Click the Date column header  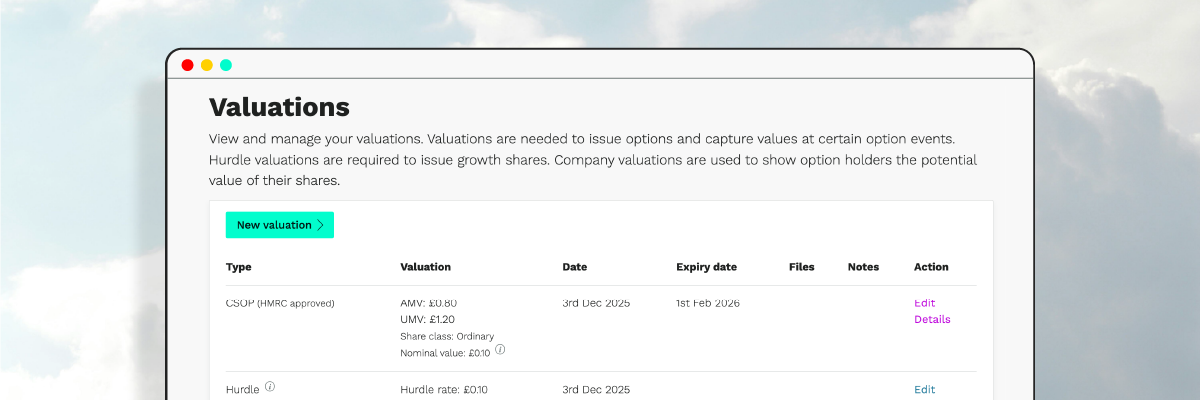[x=575, y=267]
